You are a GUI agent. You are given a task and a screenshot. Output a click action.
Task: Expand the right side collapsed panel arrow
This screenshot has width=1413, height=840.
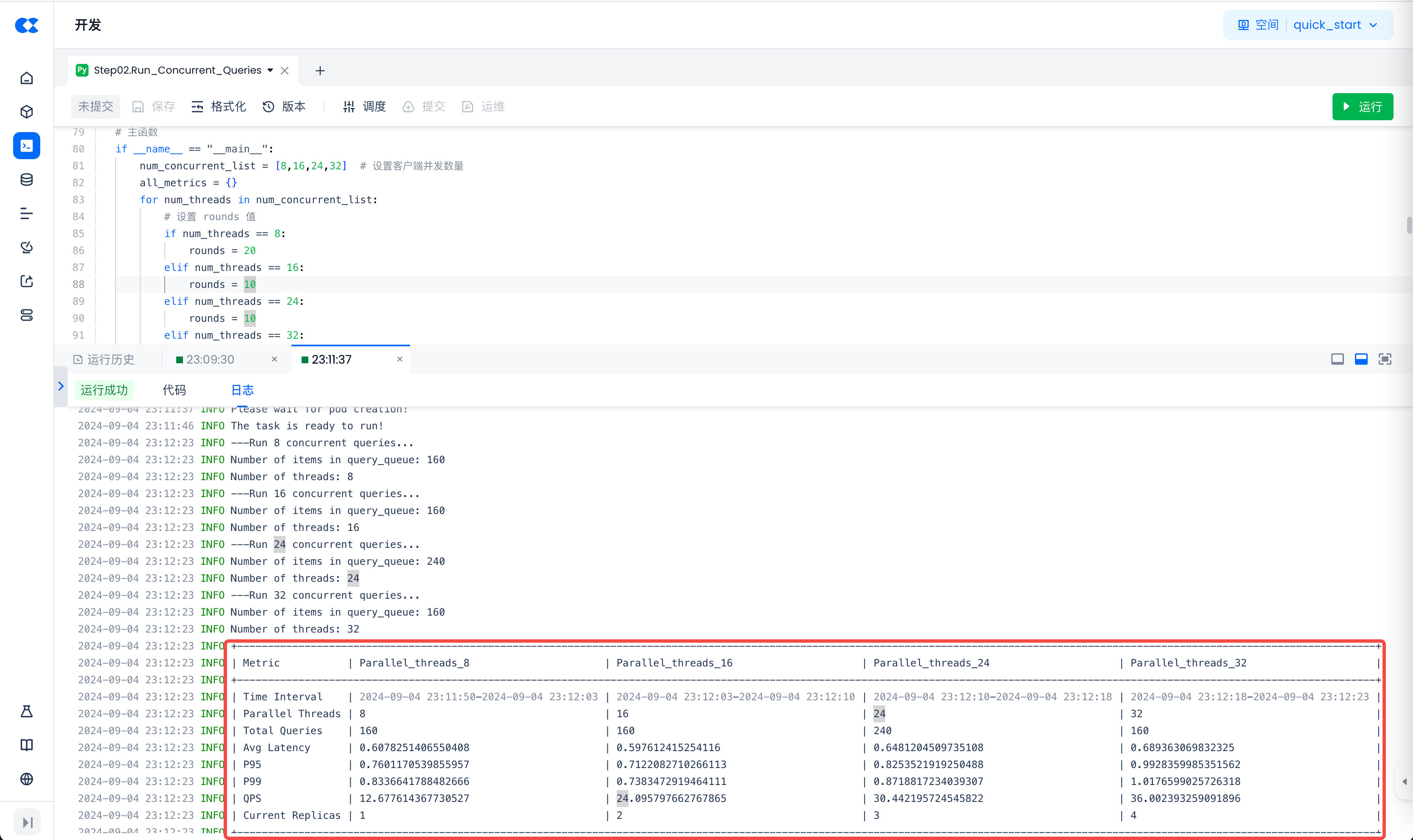point(1405,781)
